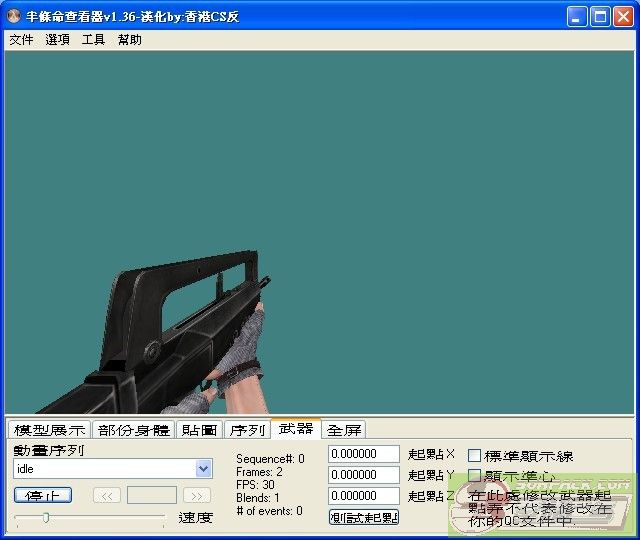Open the 幫助 menu
The image size is (640, 540).
point(129,40)
